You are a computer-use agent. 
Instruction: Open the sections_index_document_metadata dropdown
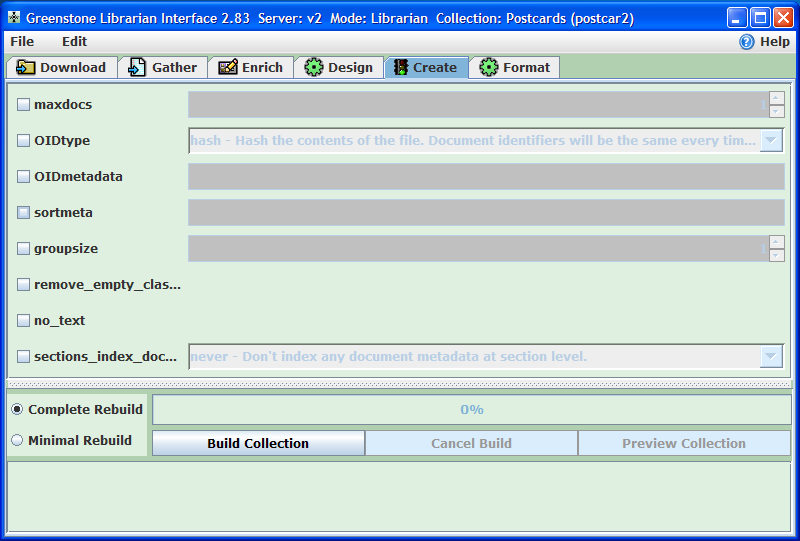[771, 357]
